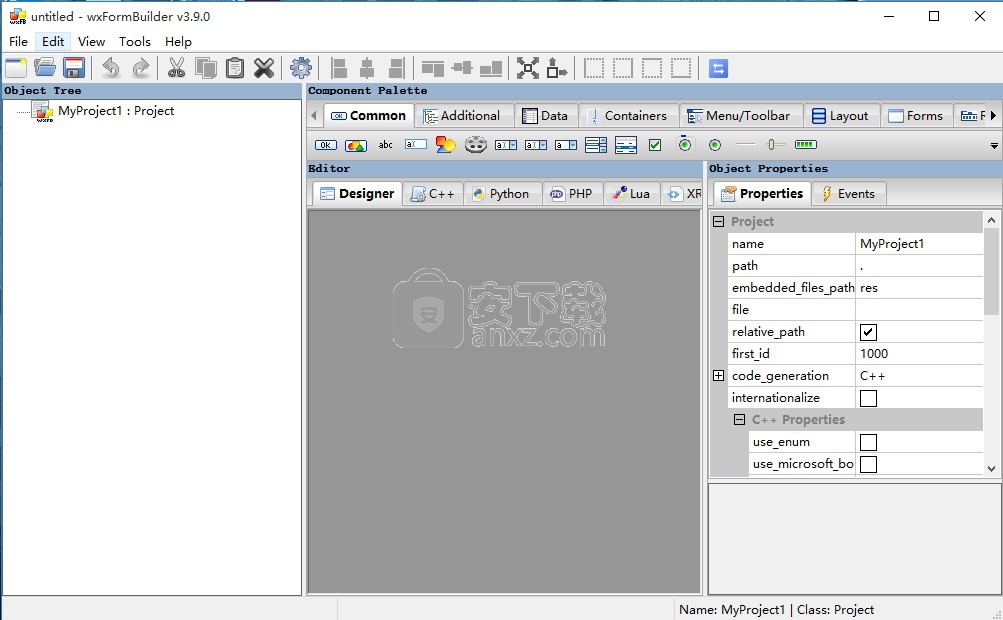Image resolution: width=1003 pixels, height=620 pixels.
Task: Add an animation control film-reel icon
Action: tap(475, 145)
